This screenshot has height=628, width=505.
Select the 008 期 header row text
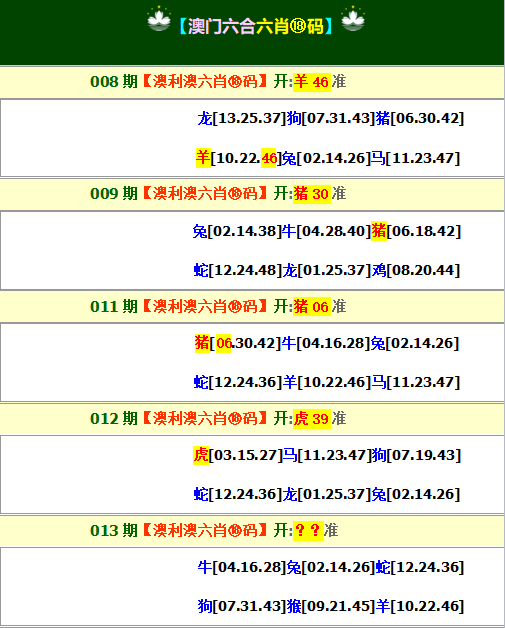[x=218, y=82]
